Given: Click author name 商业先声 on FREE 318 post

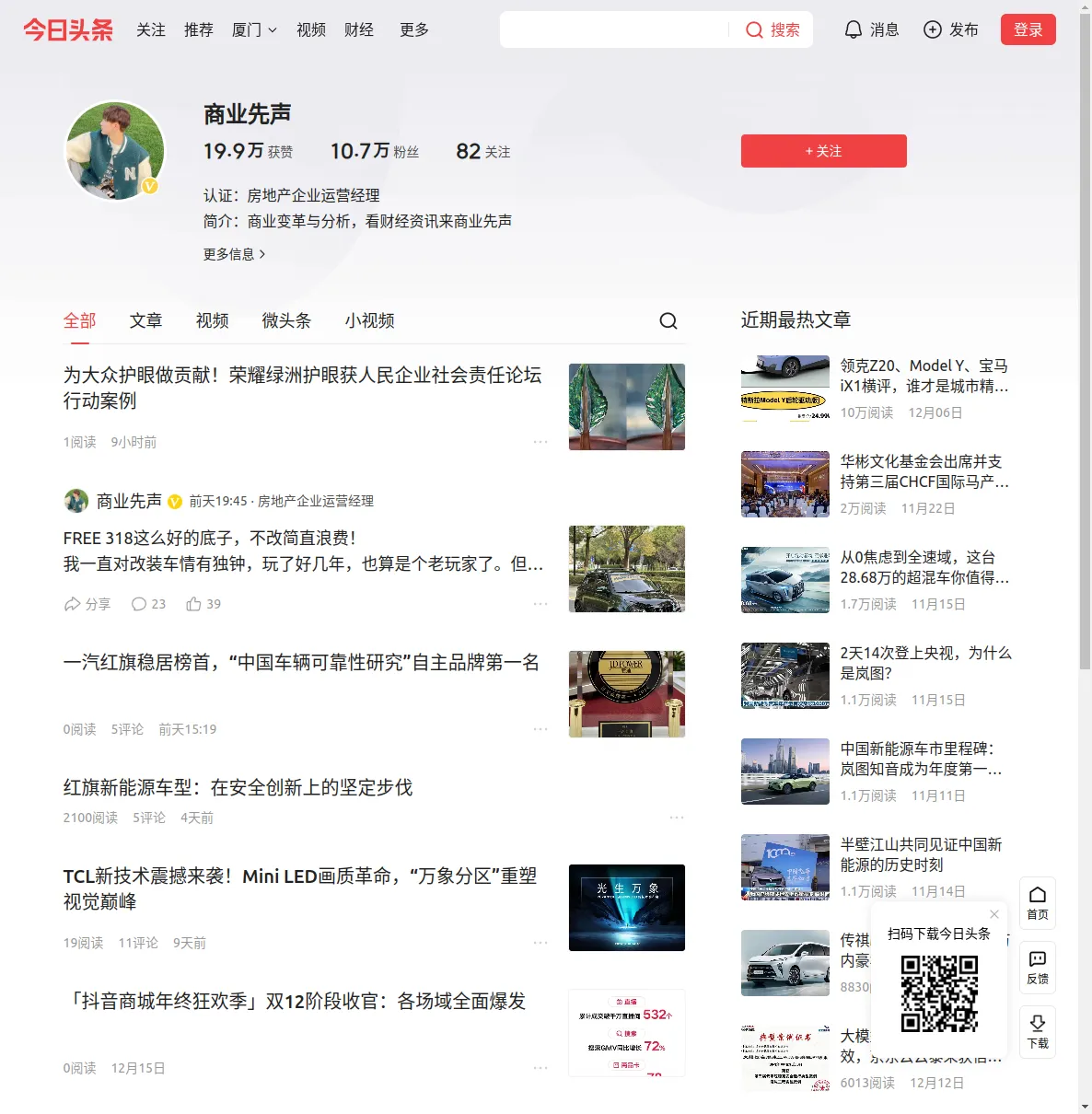Looking at the screenshot, I should [130, 501].
